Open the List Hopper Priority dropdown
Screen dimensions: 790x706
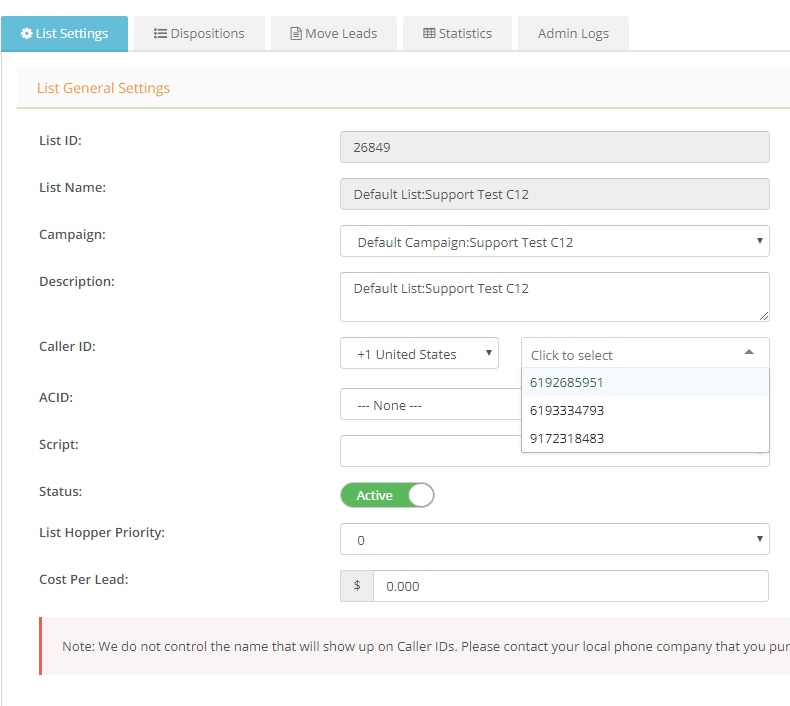555,539
